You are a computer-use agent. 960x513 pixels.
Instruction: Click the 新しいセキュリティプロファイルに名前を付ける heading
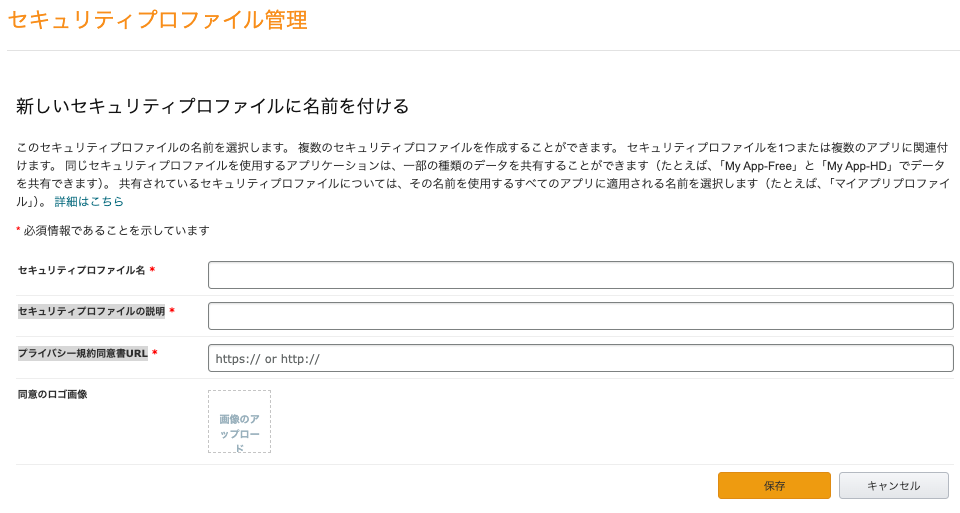213,106
